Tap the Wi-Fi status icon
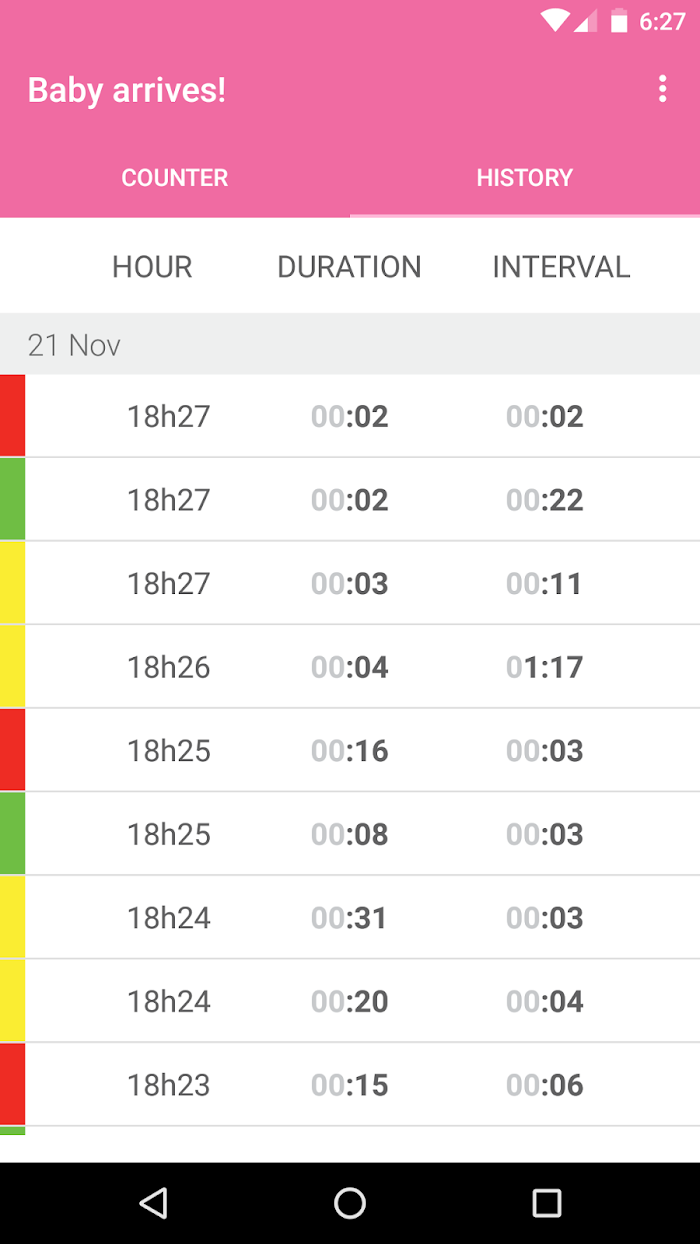 555,21
